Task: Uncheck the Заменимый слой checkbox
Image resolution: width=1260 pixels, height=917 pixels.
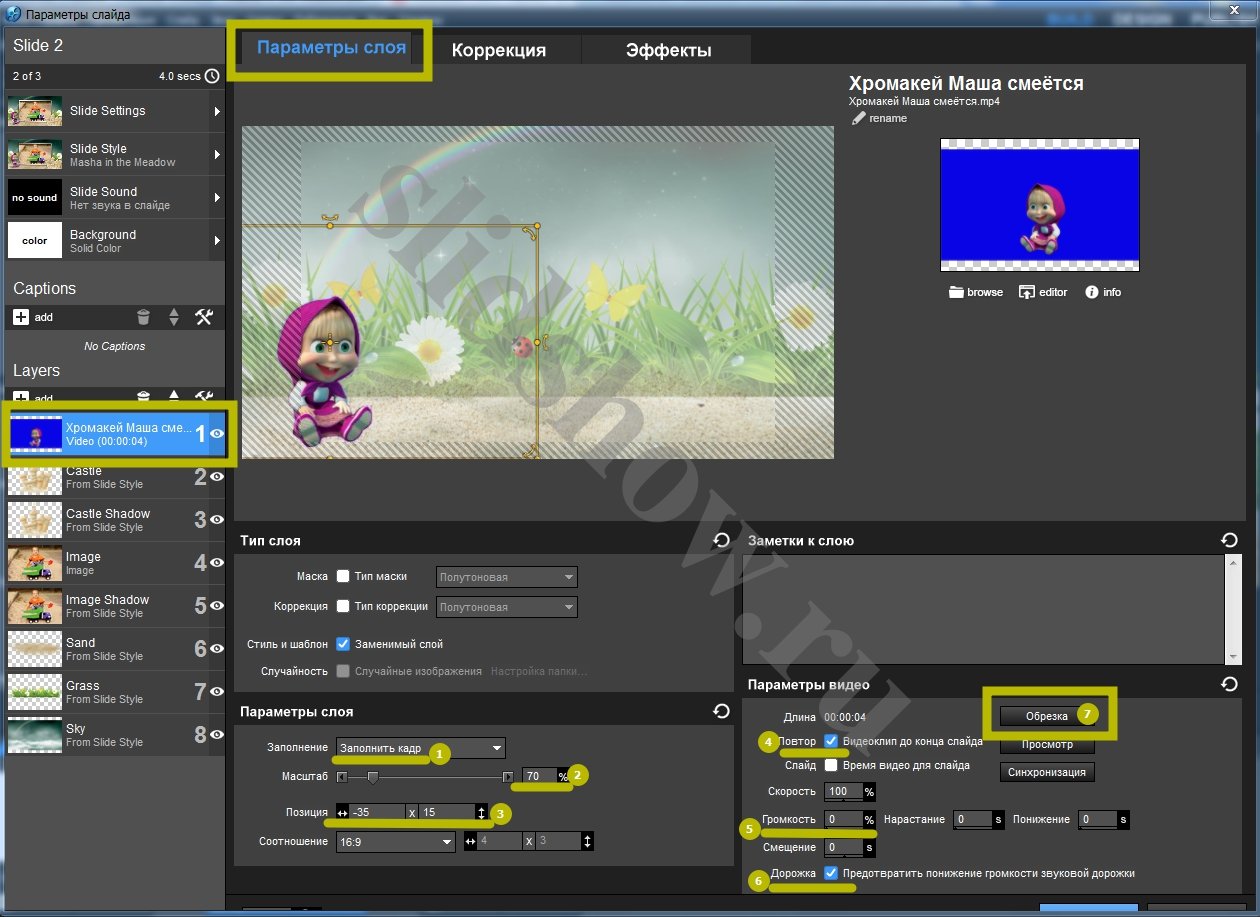Action: [343, 644]
